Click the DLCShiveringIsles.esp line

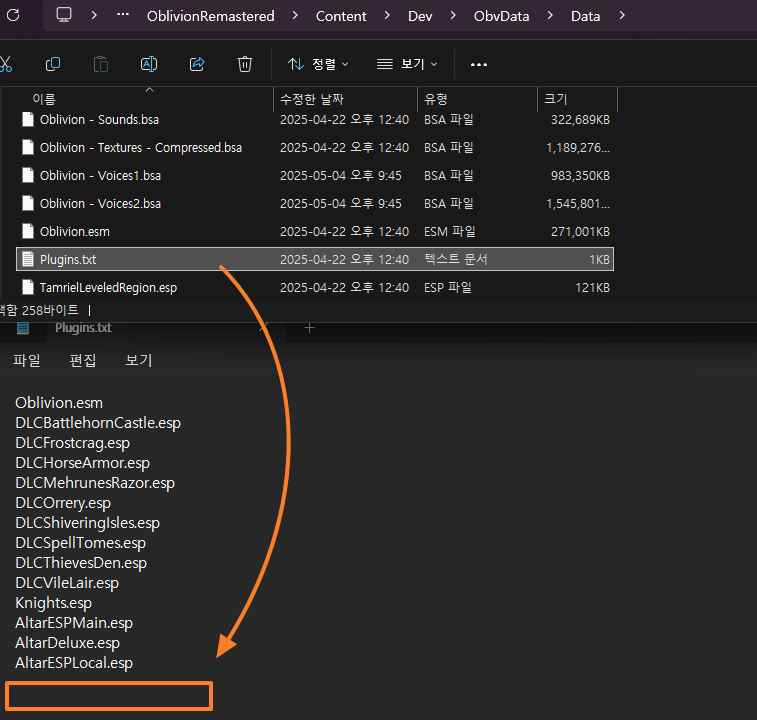click(87, 523)
